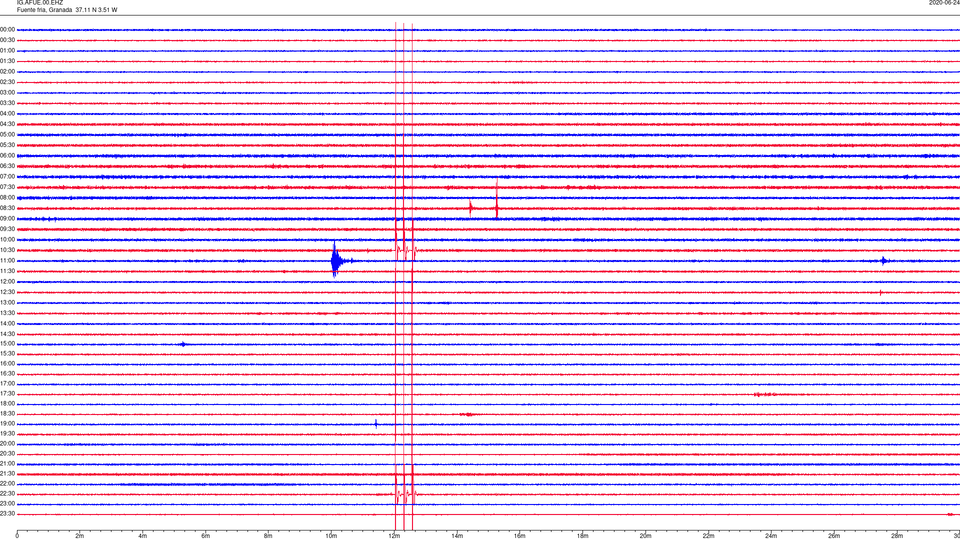This screenshot has width=960, height=540.
Task: Click the 28m tick label on time axis
Action: click(x=897, y=536)
